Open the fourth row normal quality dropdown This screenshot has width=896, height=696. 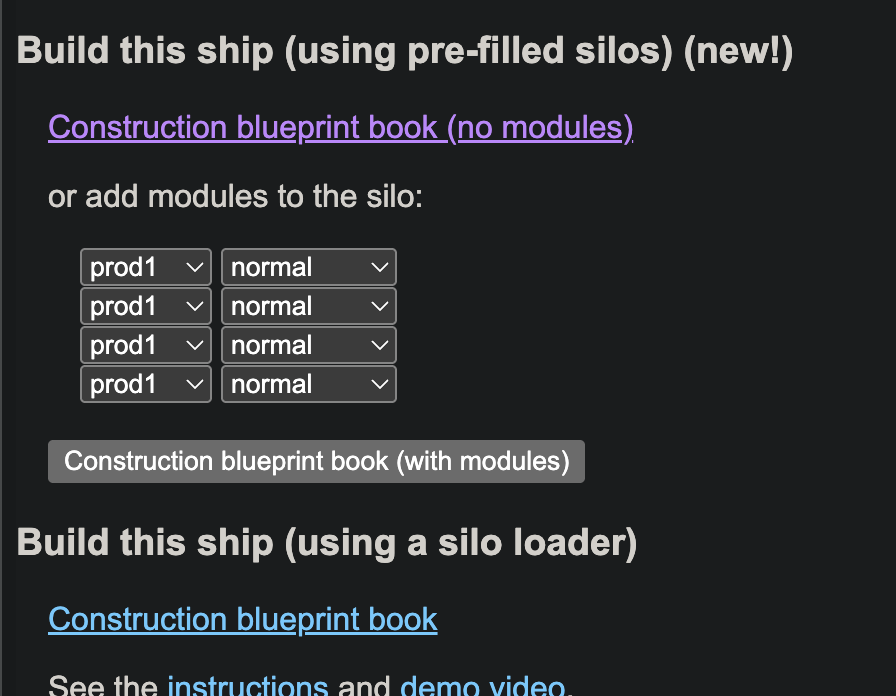point(309,384)
